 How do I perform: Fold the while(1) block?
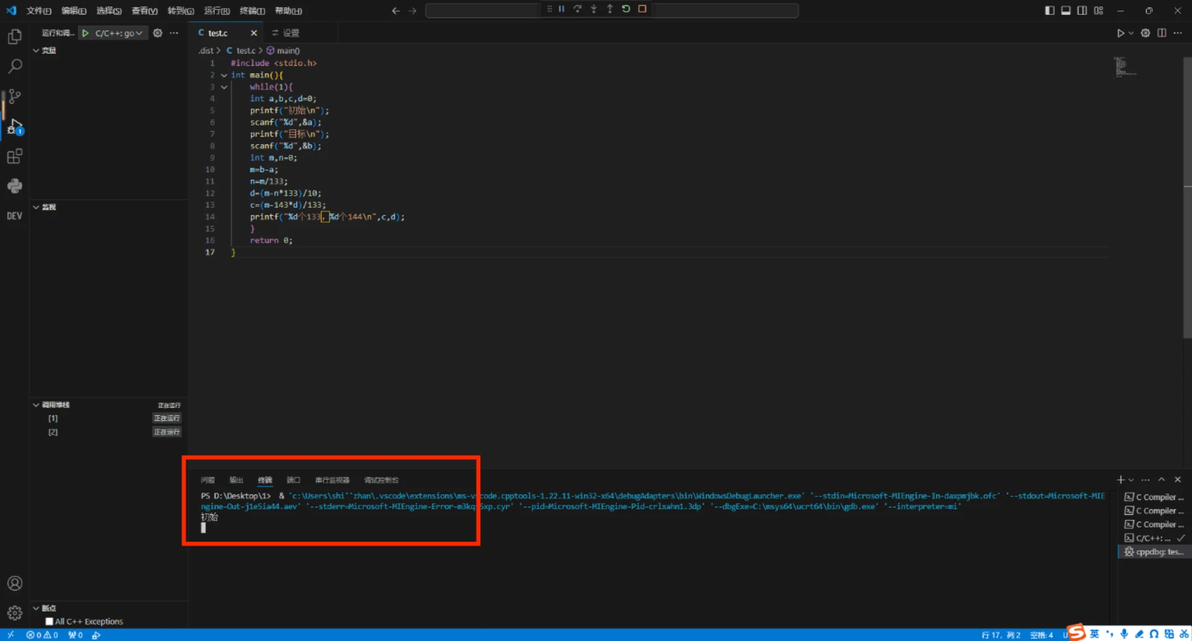click(224, 87)
